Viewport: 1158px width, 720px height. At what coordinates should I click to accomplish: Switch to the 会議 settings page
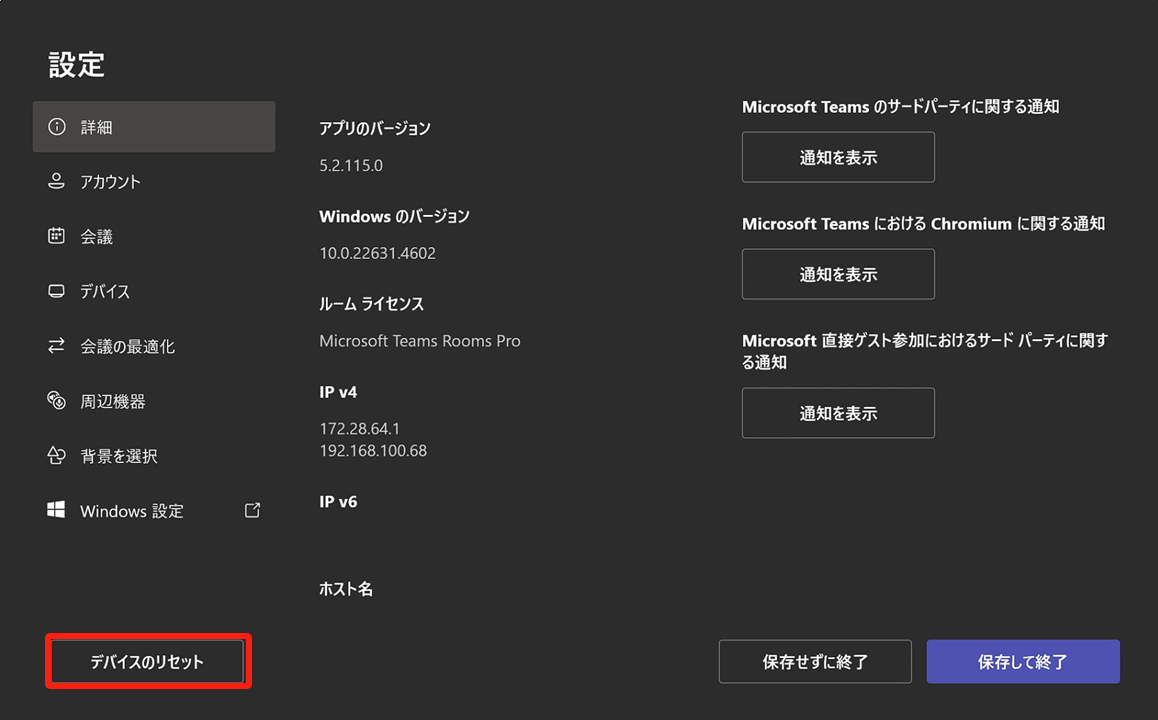(97, 237)
